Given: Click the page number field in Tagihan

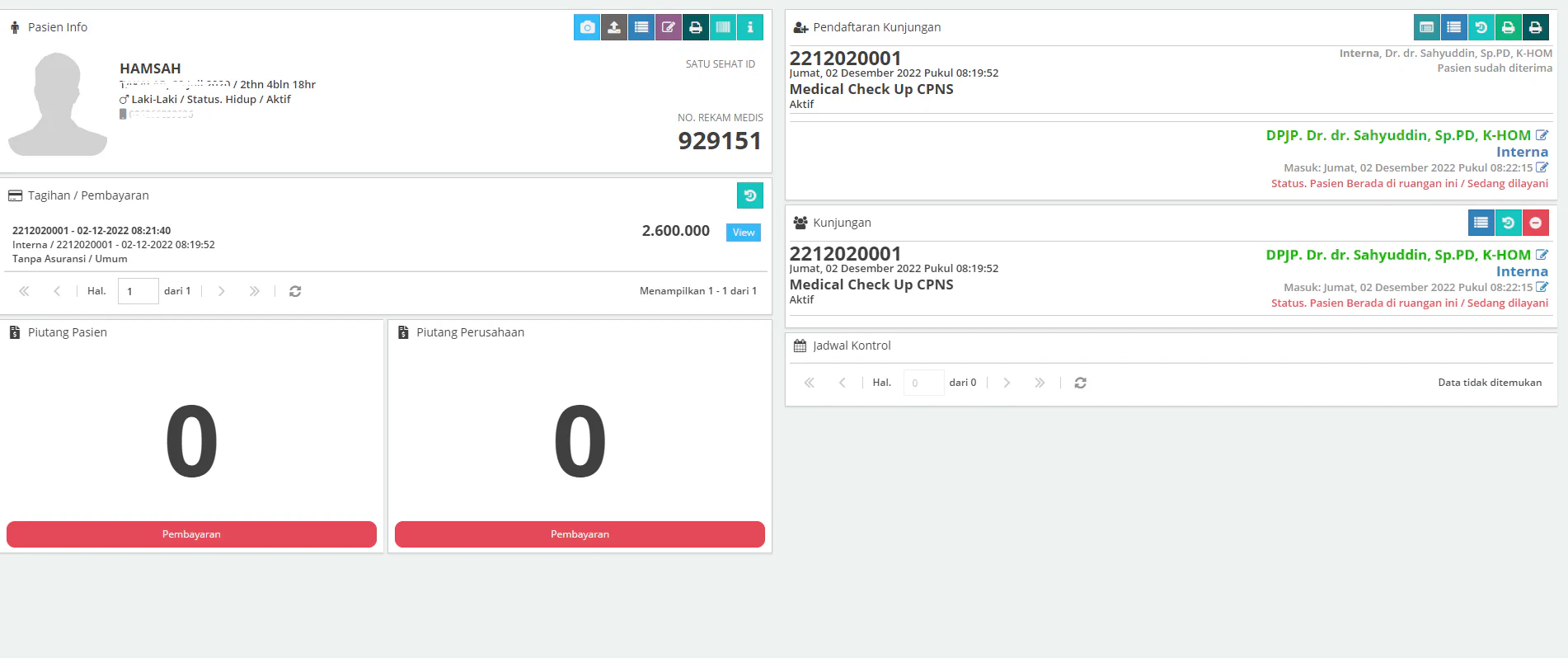Looking at the screenshot, I should pos(138,291).
